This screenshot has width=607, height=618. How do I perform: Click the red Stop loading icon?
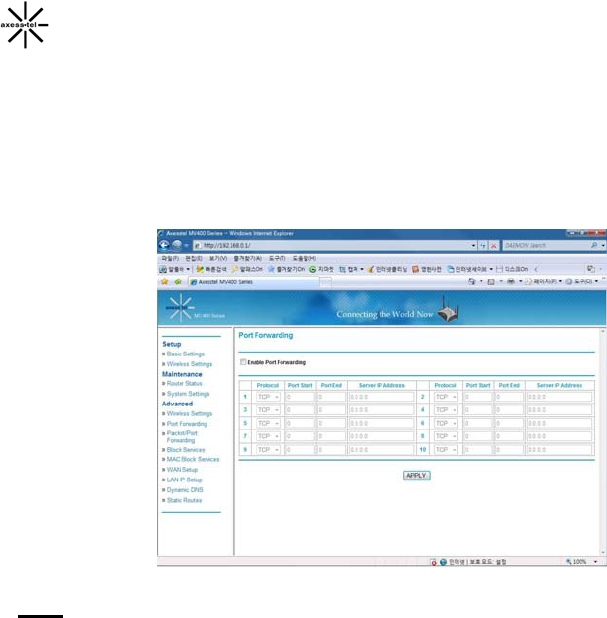(x=493, y=246)
